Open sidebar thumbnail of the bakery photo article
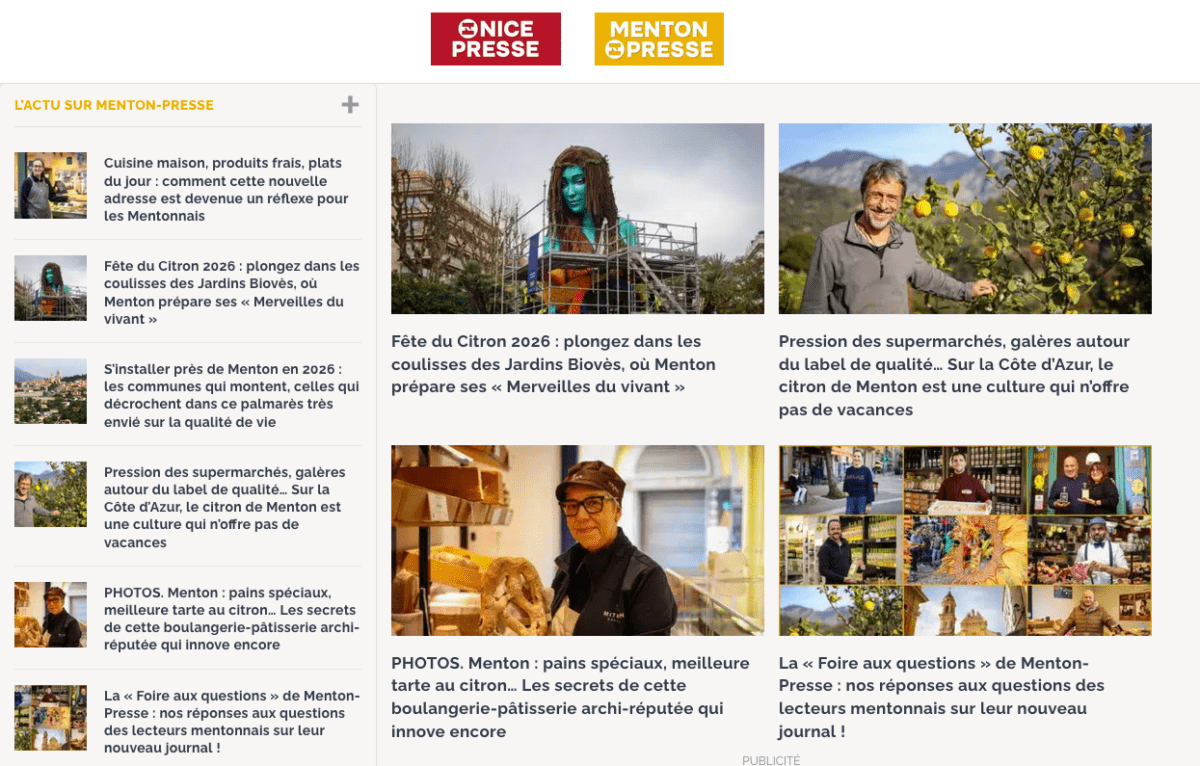Image resolution: width=1200 pixels, height=766 pixels. (51, 615)
